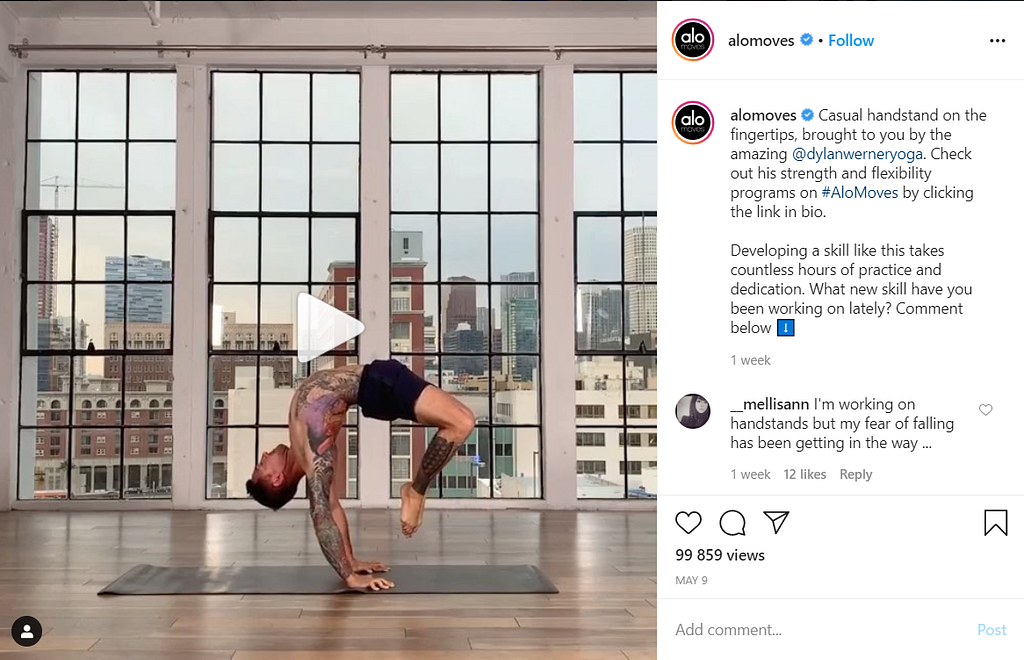Reply to the __mellisann comment
The image size is (1024, 660).
[856, 475]
